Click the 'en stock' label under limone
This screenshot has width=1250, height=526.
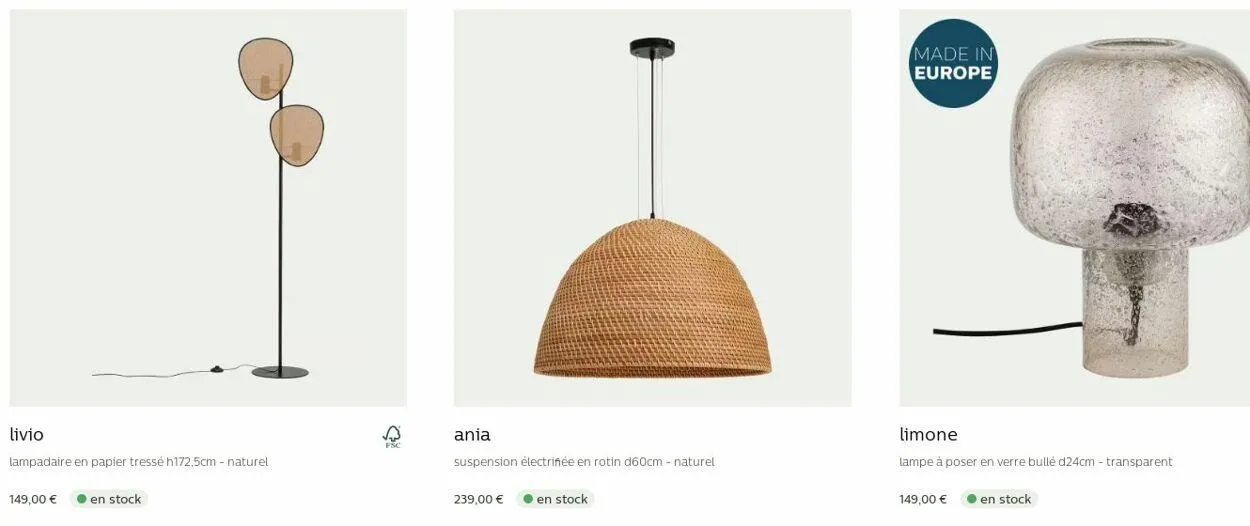click(1006, 499)
